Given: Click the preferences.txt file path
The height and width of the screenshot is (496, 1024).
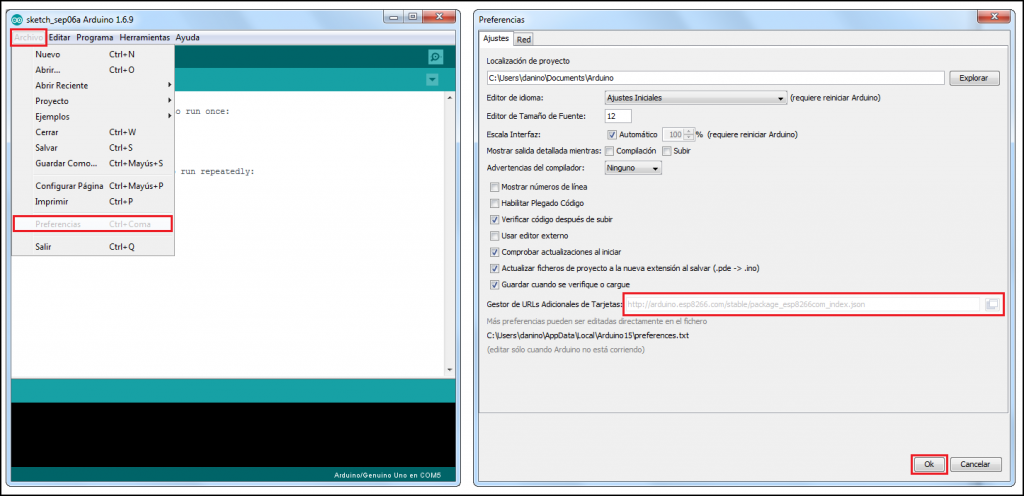Looking at the screenshot, I should 588,335.
